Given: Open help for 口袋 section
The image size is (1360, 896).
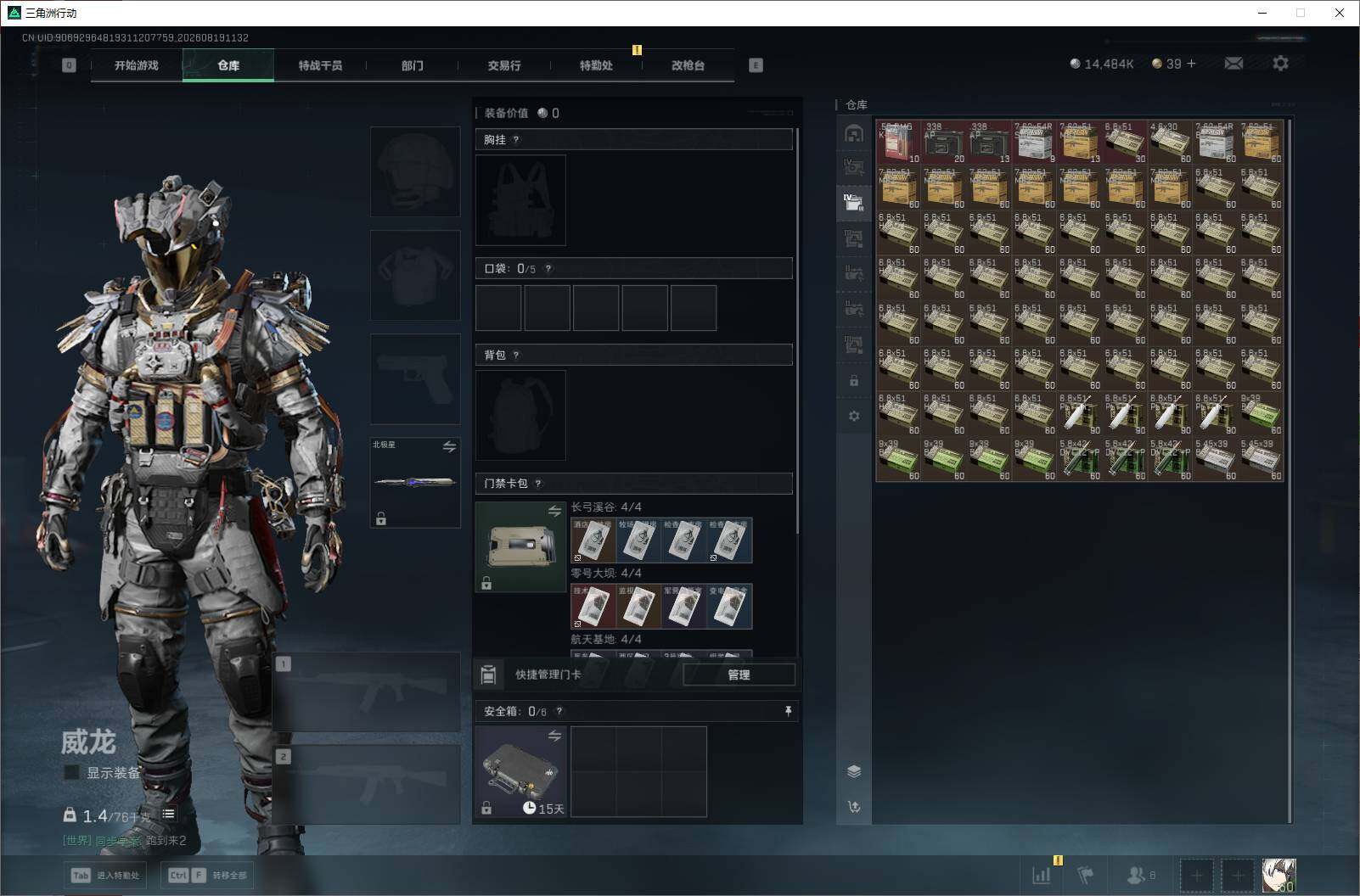Looking at the screenshot, I should (548, 269).
